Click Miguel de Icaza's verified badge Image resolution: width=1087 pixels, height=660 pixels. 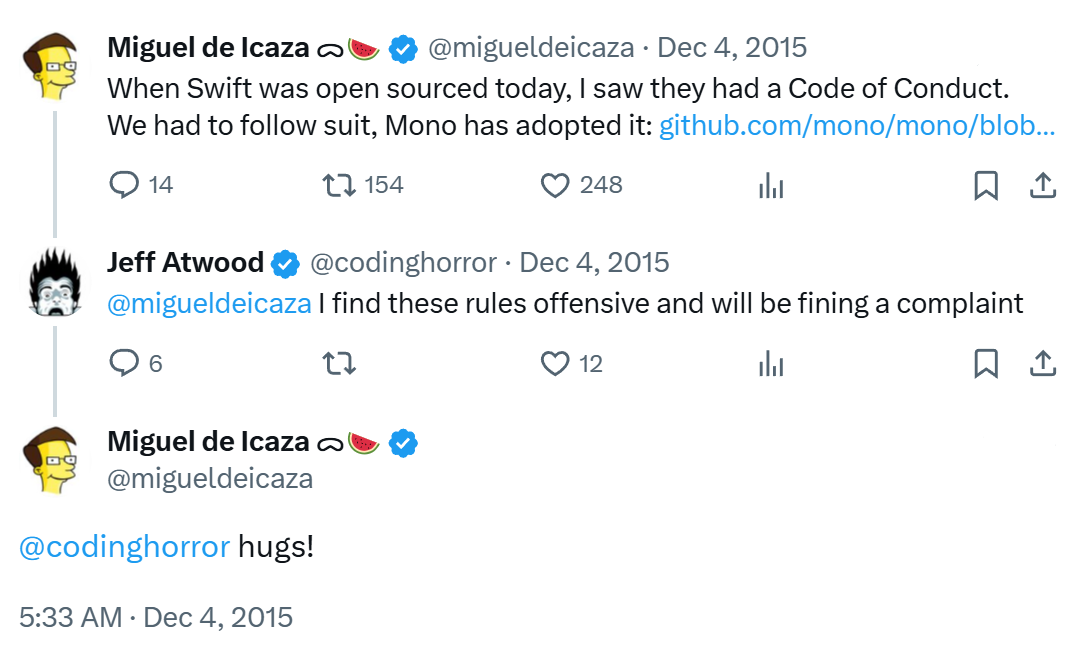pyautogui.click(x=404, y=47)
